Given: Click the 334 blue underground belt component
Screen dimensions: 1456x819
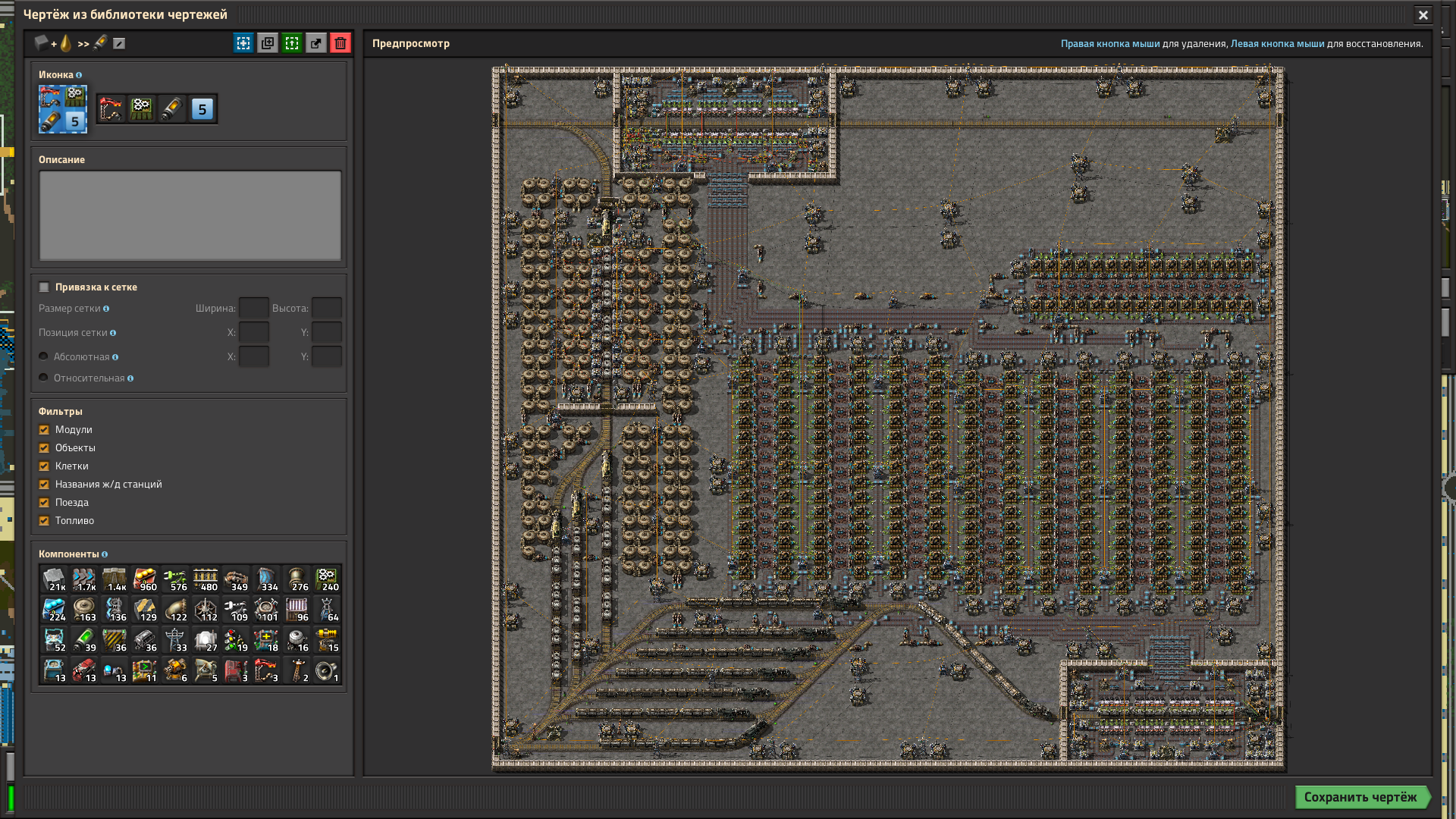Looking at the screenshot, I should (x=266, y=579).
